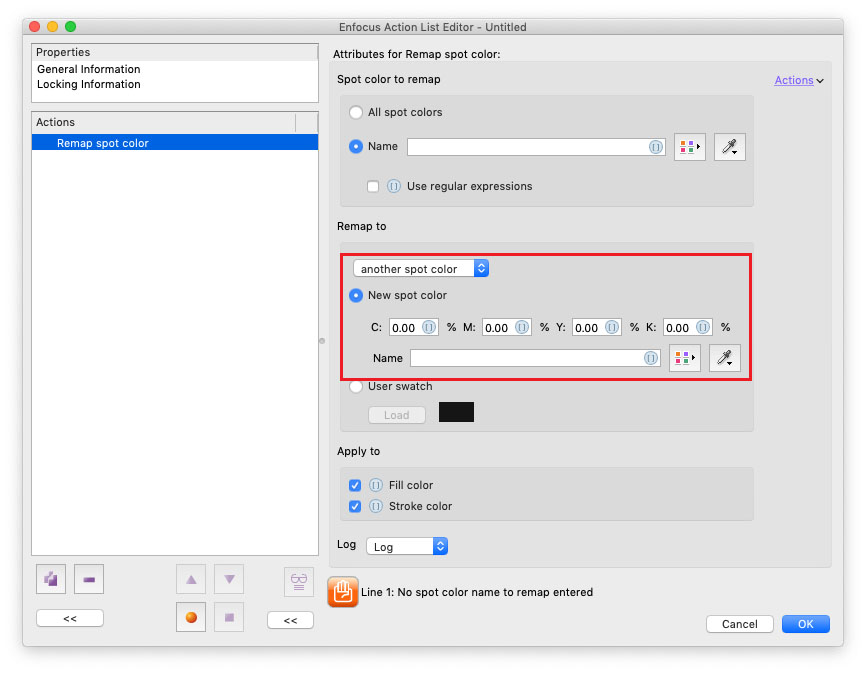Click variable icon in C value field
Viewport: 866px width, 673px height.
[x=429, y=327]
